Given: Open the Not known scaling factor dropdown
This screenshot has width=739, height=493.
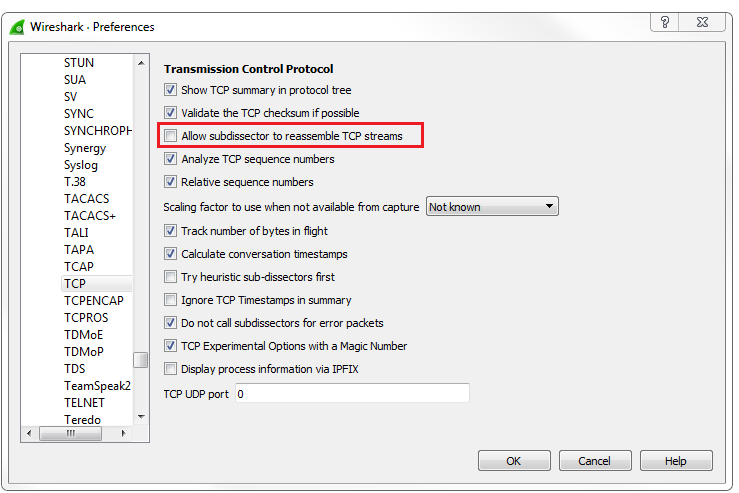Looking at the screenshot, I should (x=491, y=207).
